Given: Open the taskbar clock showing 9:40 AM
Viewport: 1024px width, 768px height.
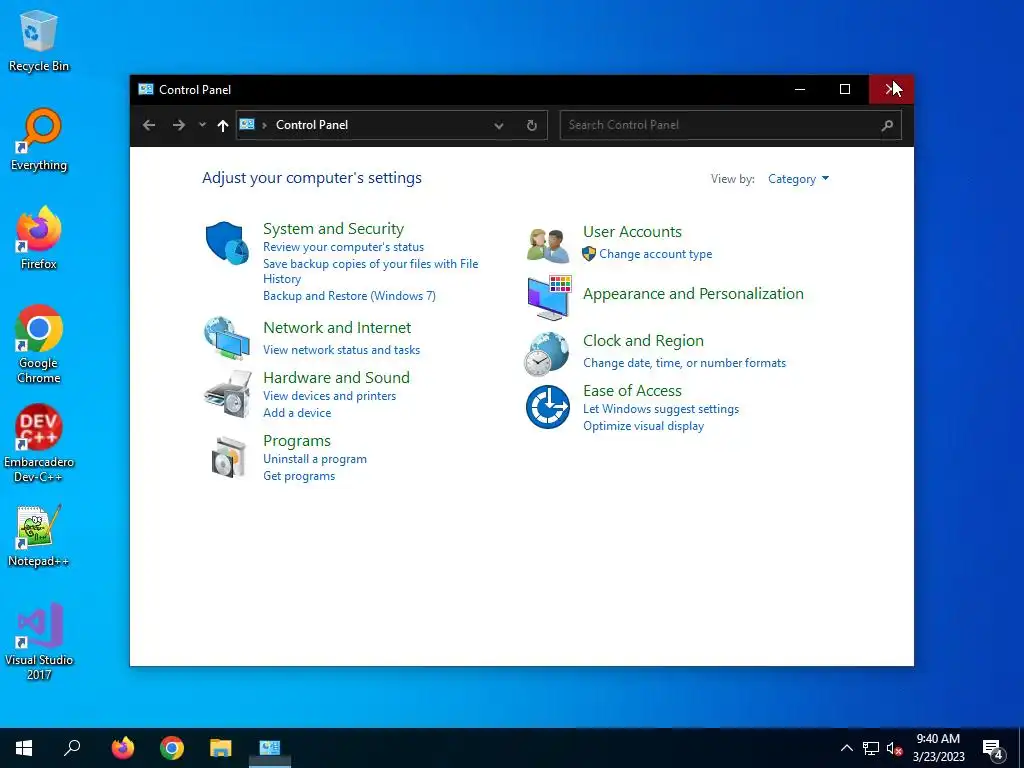Looking at the screenshot, I should [938, 748].
